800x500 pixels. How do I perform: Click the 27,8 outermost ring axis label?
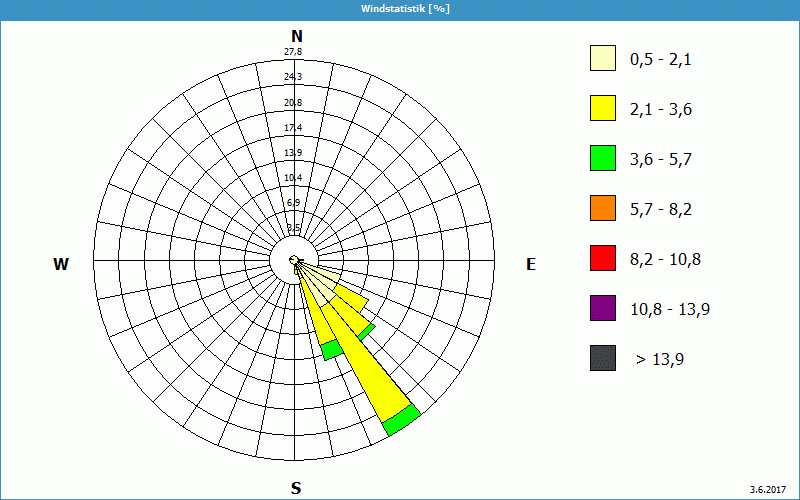[x=293, y=52]
